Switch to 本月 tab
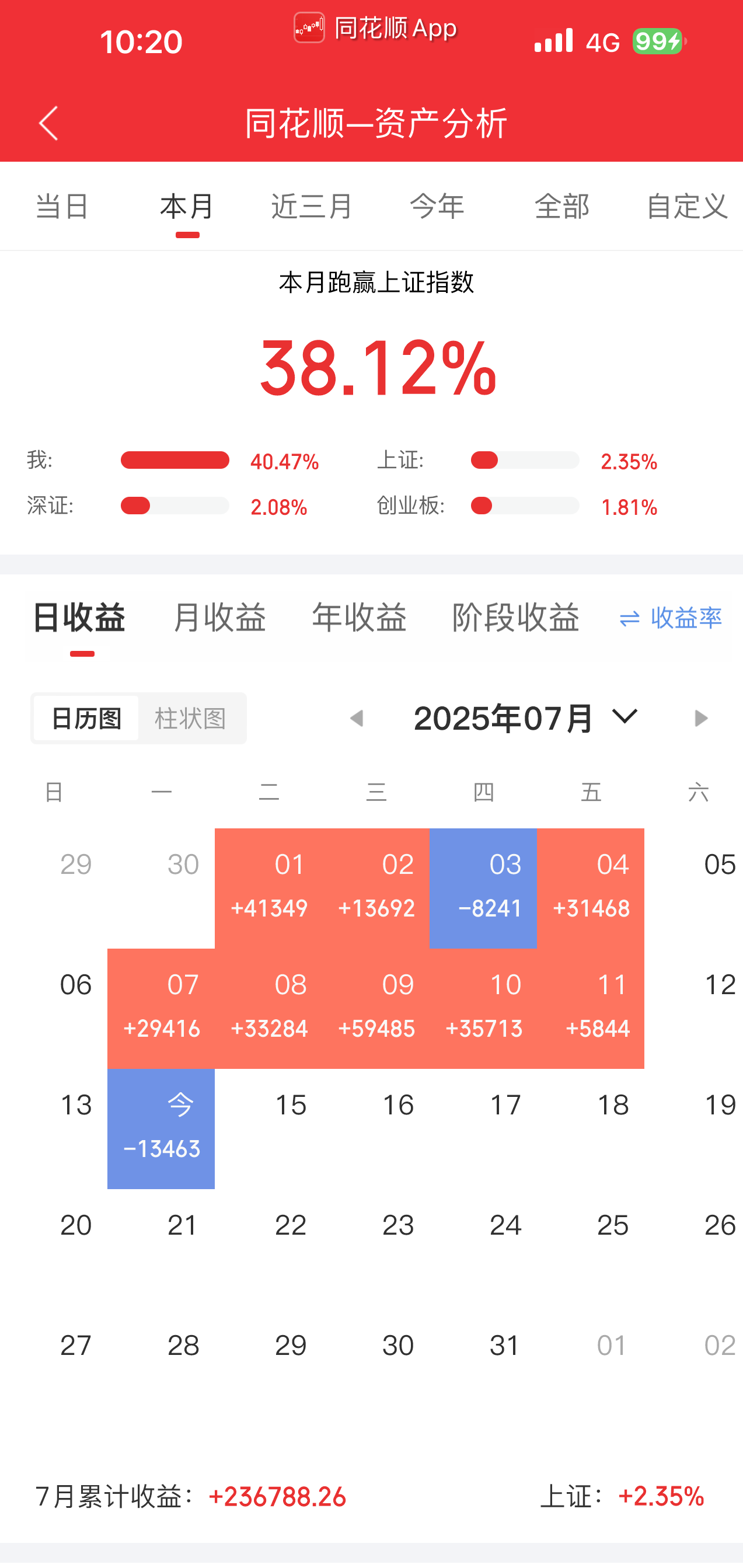This screenshot has height=1568, width=743. pos(187,206)
